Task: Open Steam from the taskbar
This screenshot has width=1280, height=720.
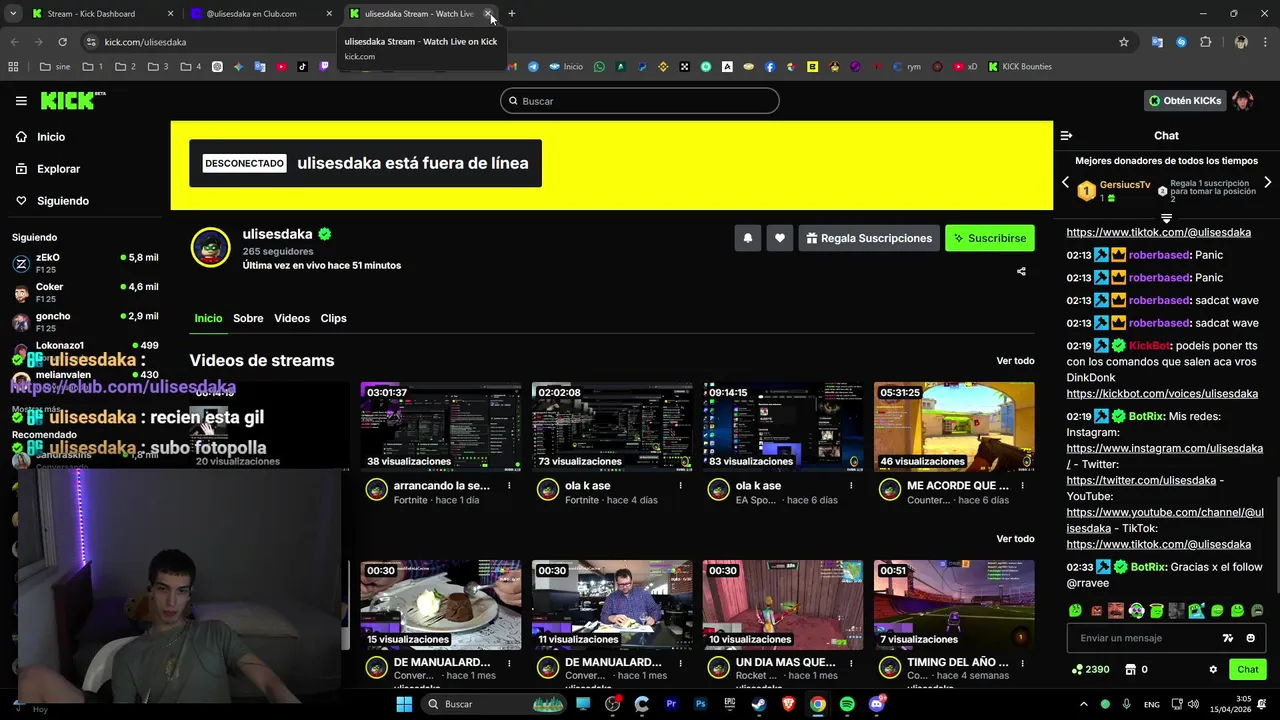Action: click(x=759, y=704)
